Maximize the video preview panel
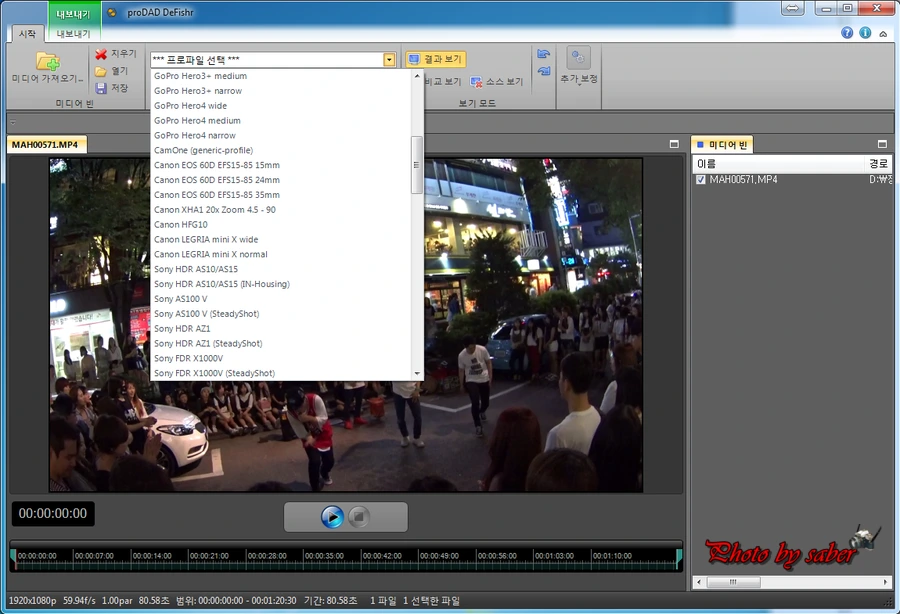Viewport: 900px width, 614px height. [x=674, y=145]
